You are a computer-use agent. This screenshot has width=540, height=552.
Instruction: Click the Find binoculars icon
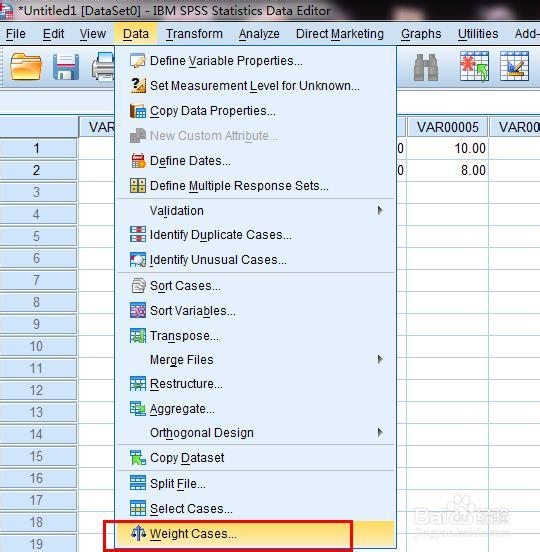click(x=426, y=67)
